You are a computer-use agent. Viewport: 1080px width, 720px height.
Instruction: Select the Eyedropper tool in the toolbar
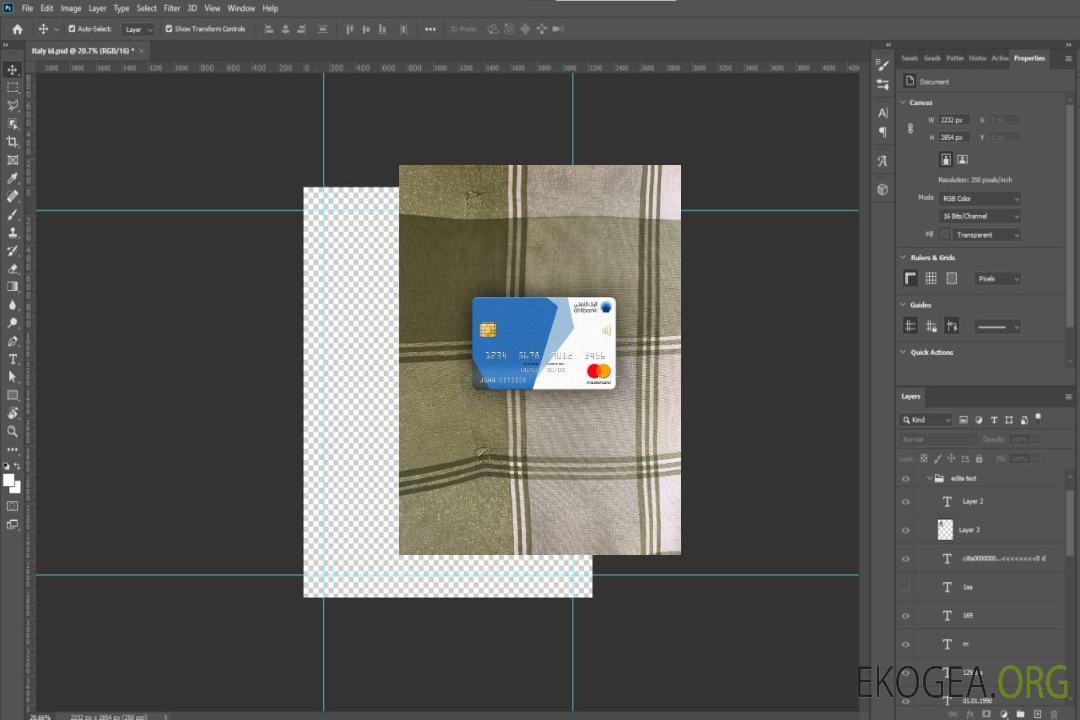[13, 178]
